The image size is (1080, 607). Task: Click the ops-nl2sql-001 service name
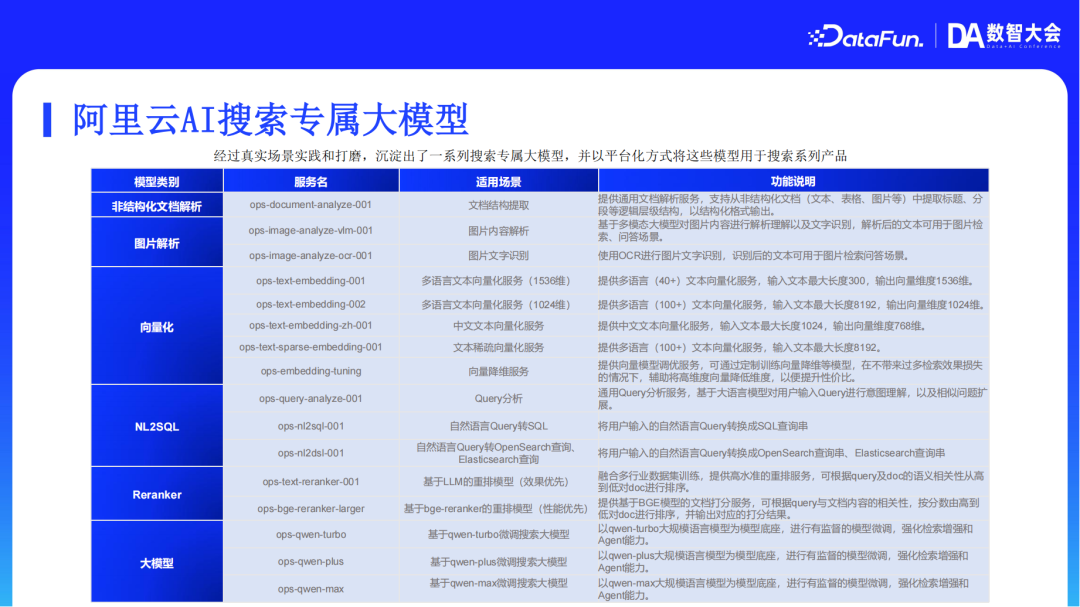pyautogui.click(x=310, y=426)
